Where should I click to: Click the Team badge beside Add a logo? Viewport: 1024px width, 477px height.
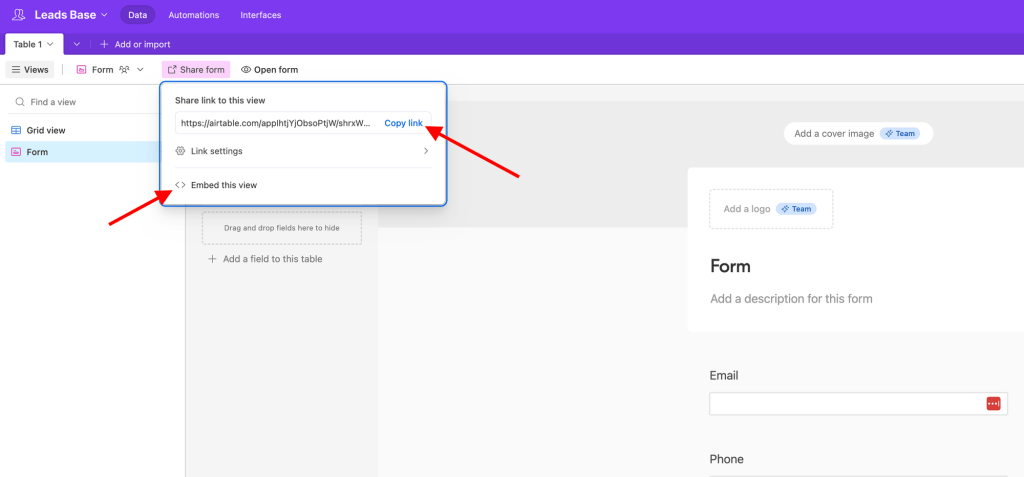tap(795, 209)
